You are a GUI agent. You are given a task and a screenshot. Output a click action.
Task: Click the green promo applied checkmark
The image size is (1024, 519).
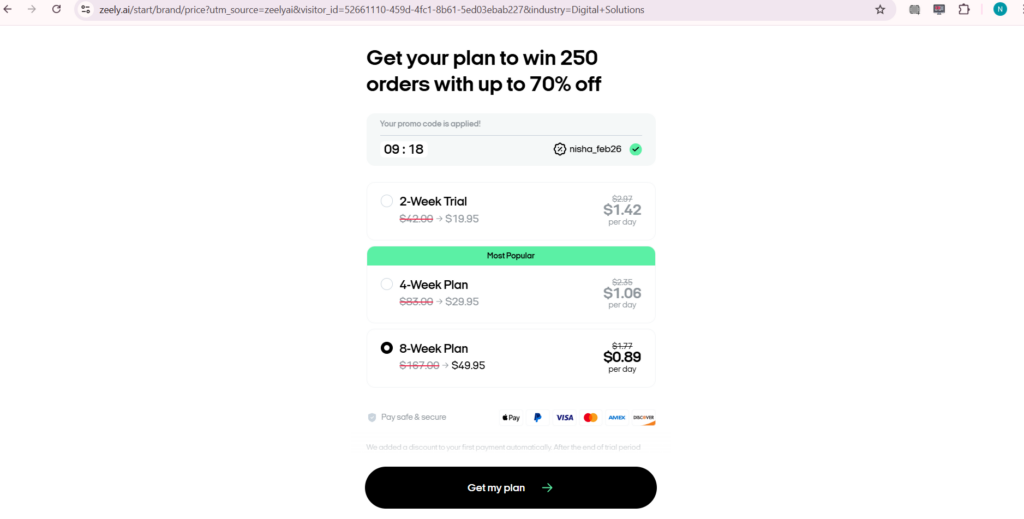(636, 149)
